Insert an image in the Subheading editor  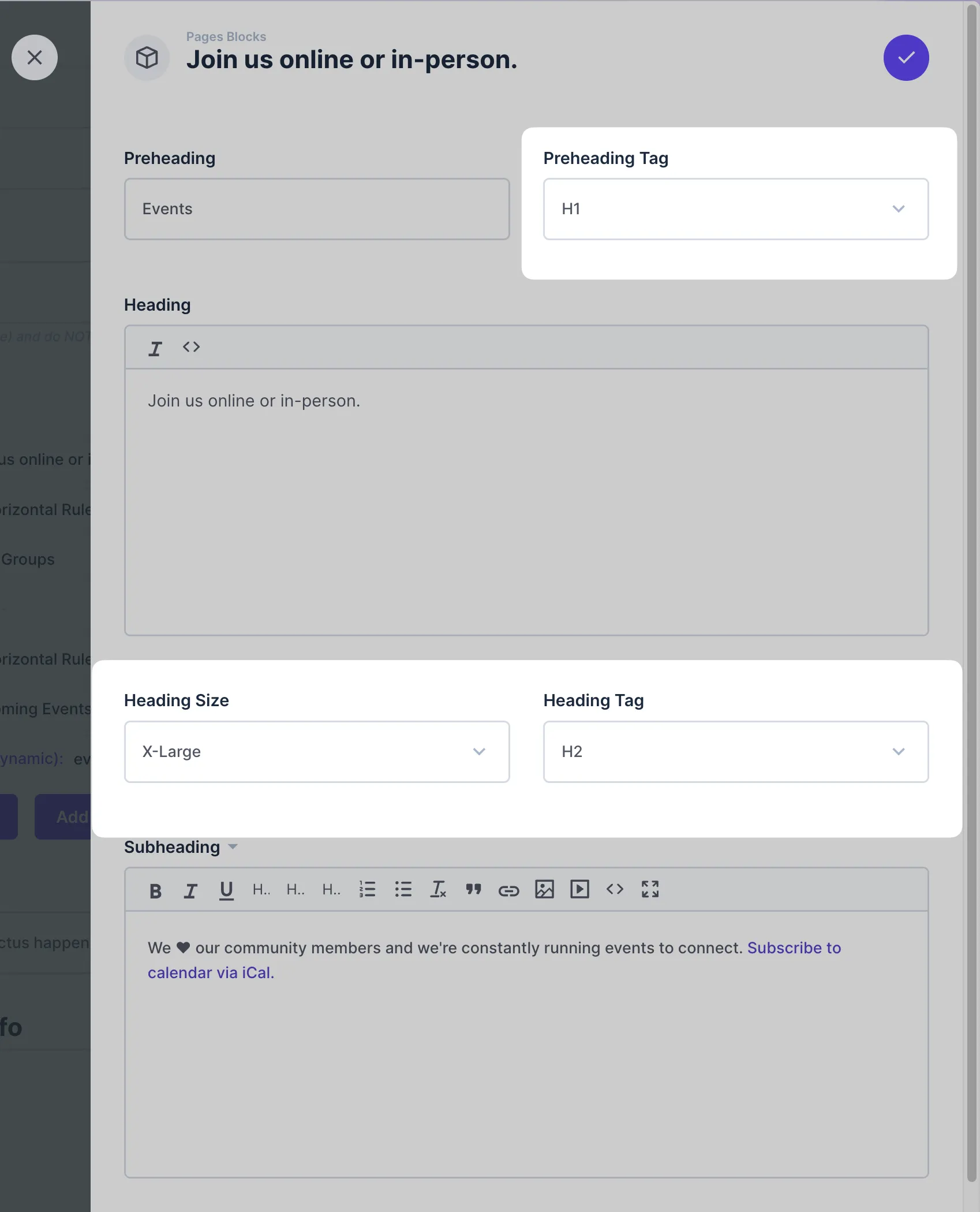point(544,889)
